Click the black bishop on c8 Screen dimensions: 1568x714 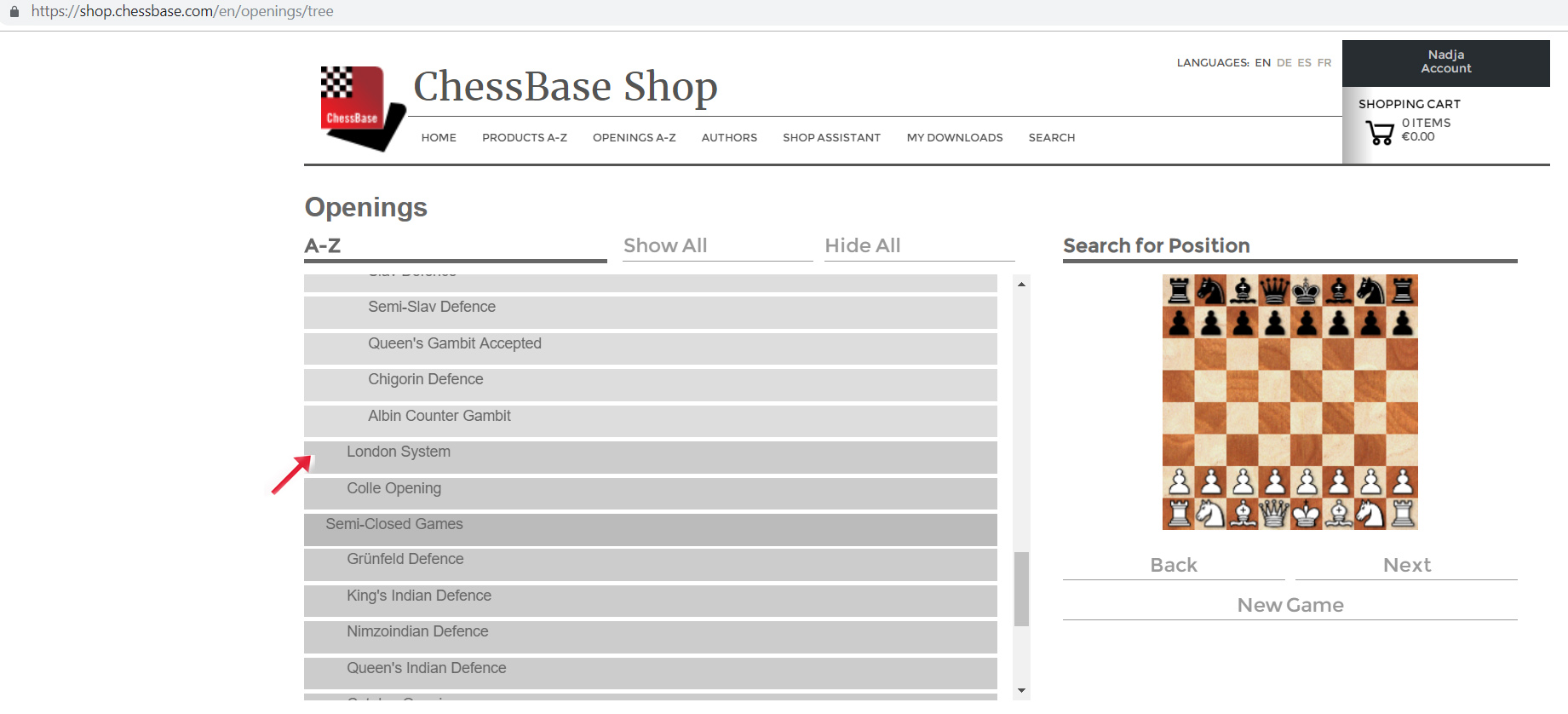pos(1243,291)
